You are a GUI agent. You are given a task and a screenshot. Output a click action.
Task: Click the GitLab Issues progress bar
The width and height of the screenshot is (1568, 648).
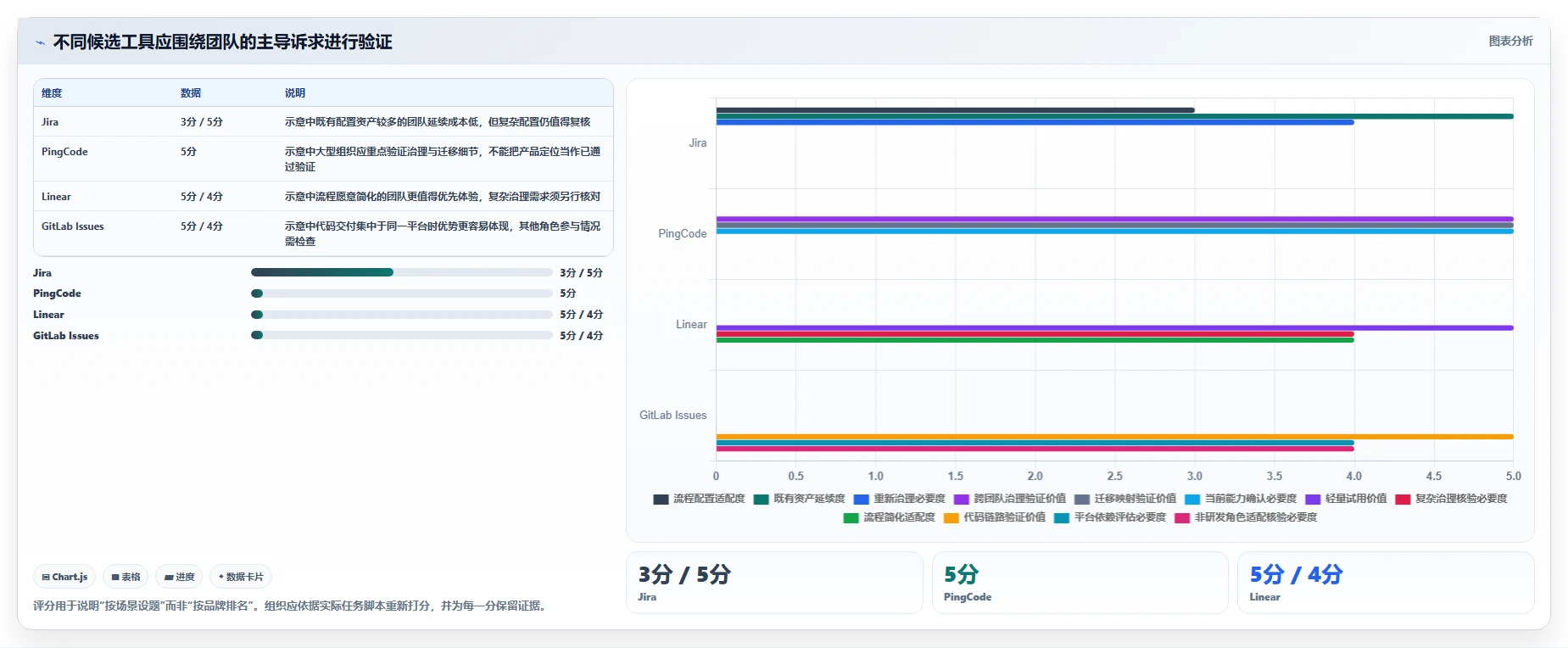pos(401,335)
